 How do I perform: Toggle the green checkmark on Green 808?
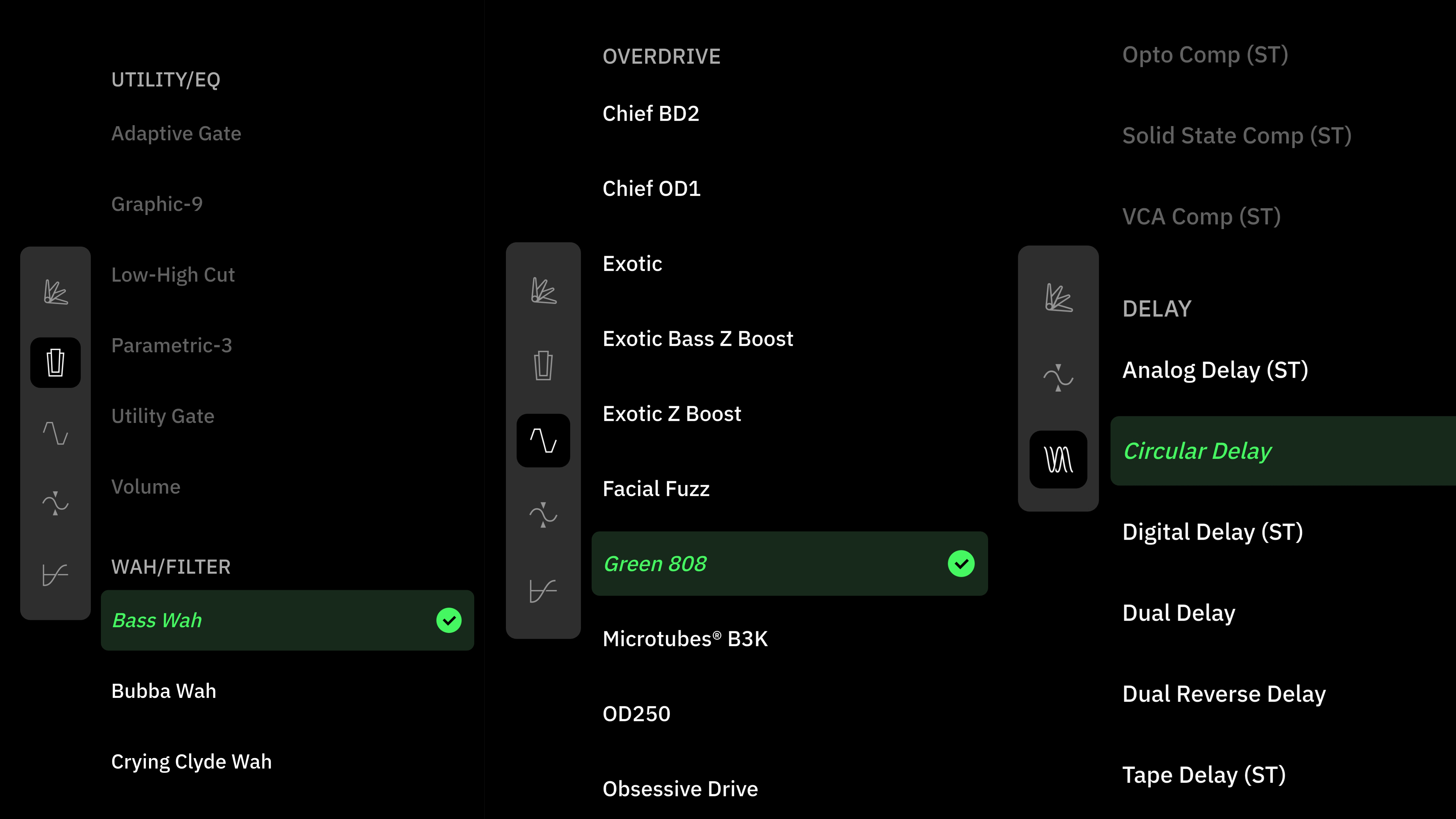click(961, 564)
